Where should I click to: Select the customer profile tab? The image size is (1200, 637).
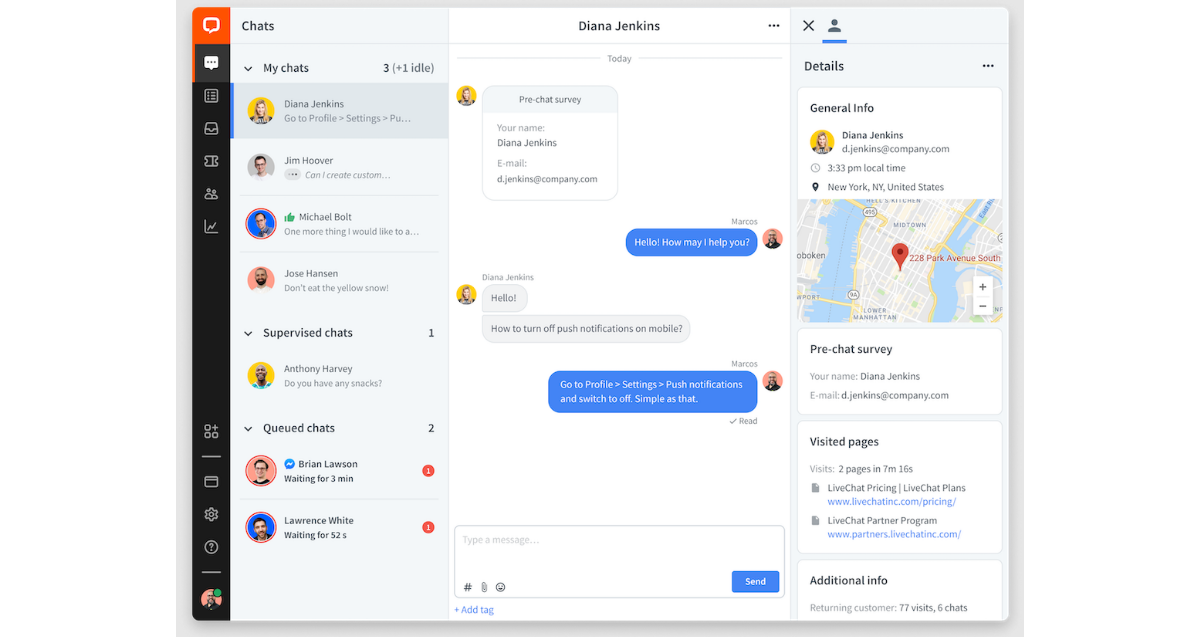pos(834,26)
